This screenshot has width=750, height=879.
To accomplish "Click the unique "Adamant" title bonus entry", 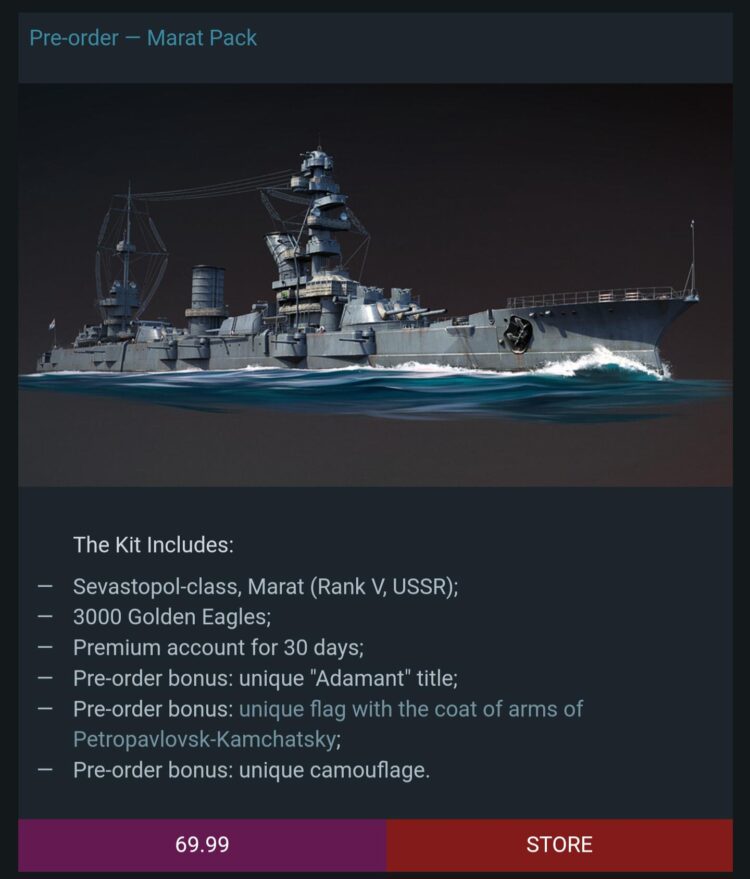I will click(x=265, y=678).
